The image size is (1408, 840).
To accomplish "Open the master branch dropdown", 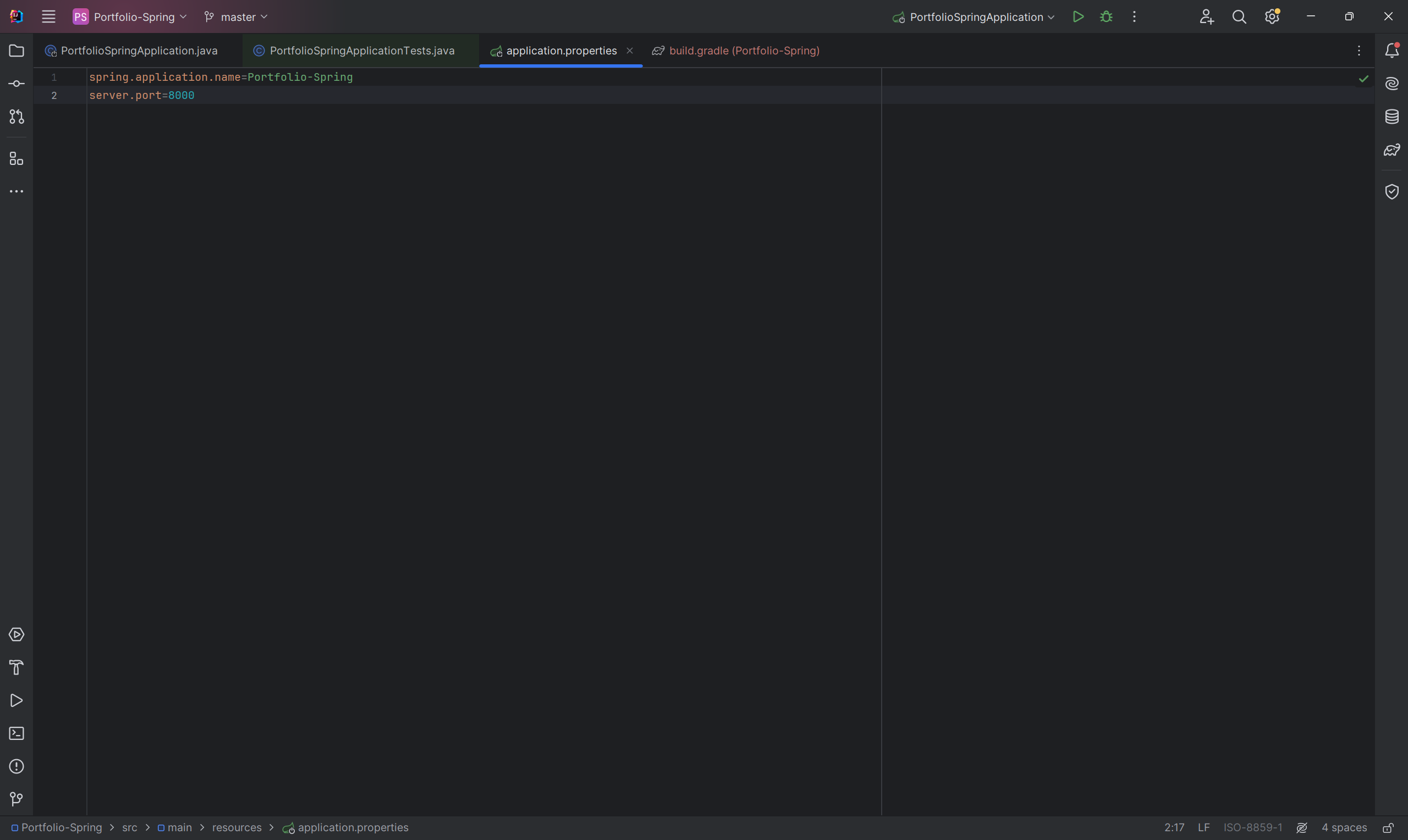I will pos(237,17).
